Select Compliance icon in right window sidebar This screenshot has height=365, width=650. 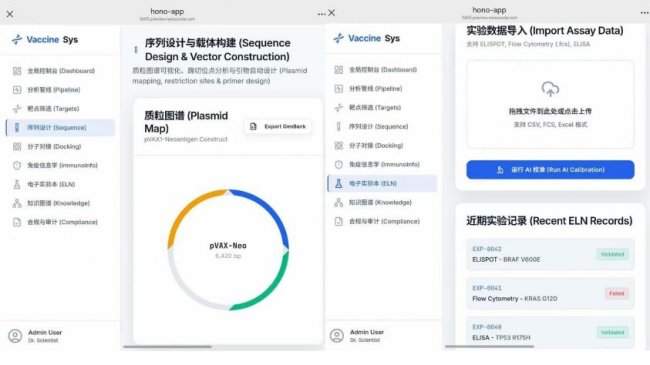[339, 221]
